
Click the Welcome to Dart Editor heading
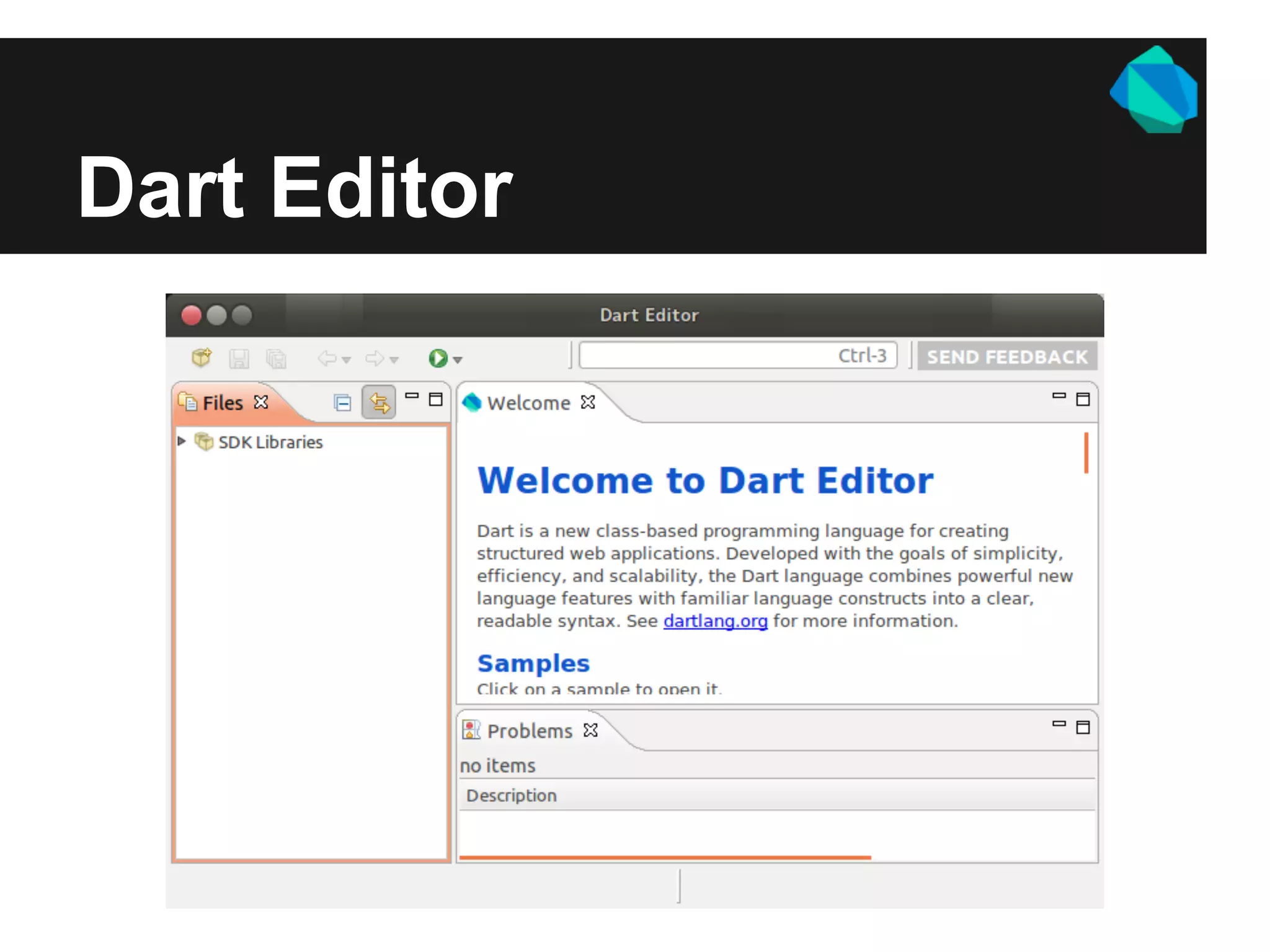pos(705,480)
